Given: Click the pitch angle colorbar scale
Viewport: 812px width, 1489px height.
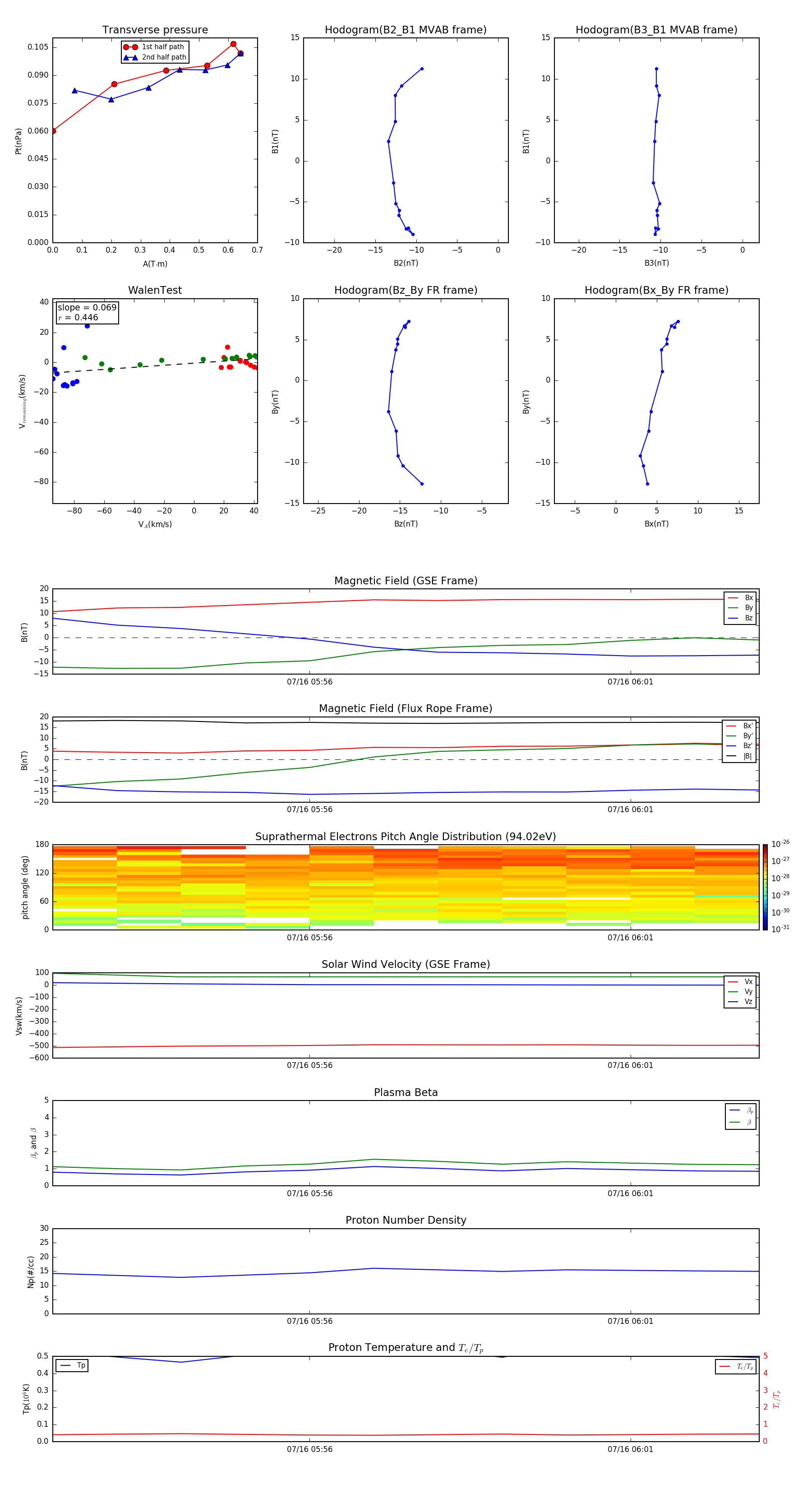Looking at the screenshot, I should click(765, 887).
